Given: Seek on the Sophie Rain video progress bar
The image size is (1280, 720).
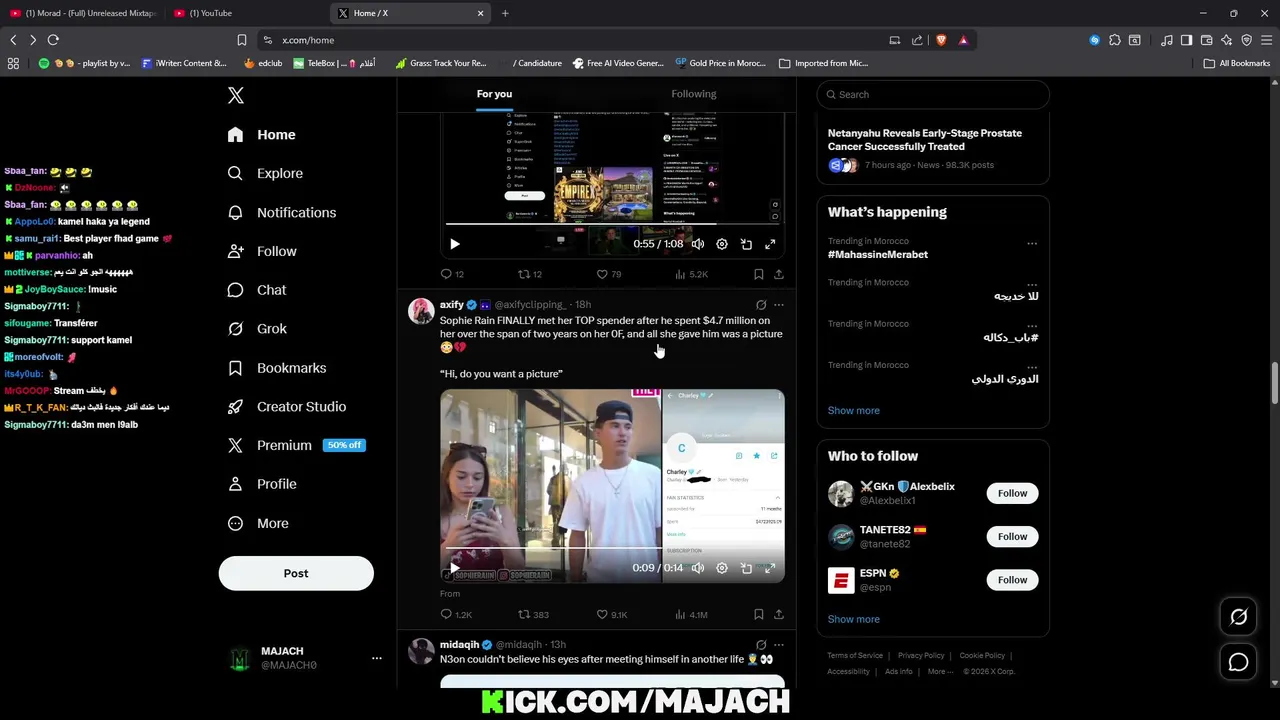Looking at the screenshot, I should [612, 548].
